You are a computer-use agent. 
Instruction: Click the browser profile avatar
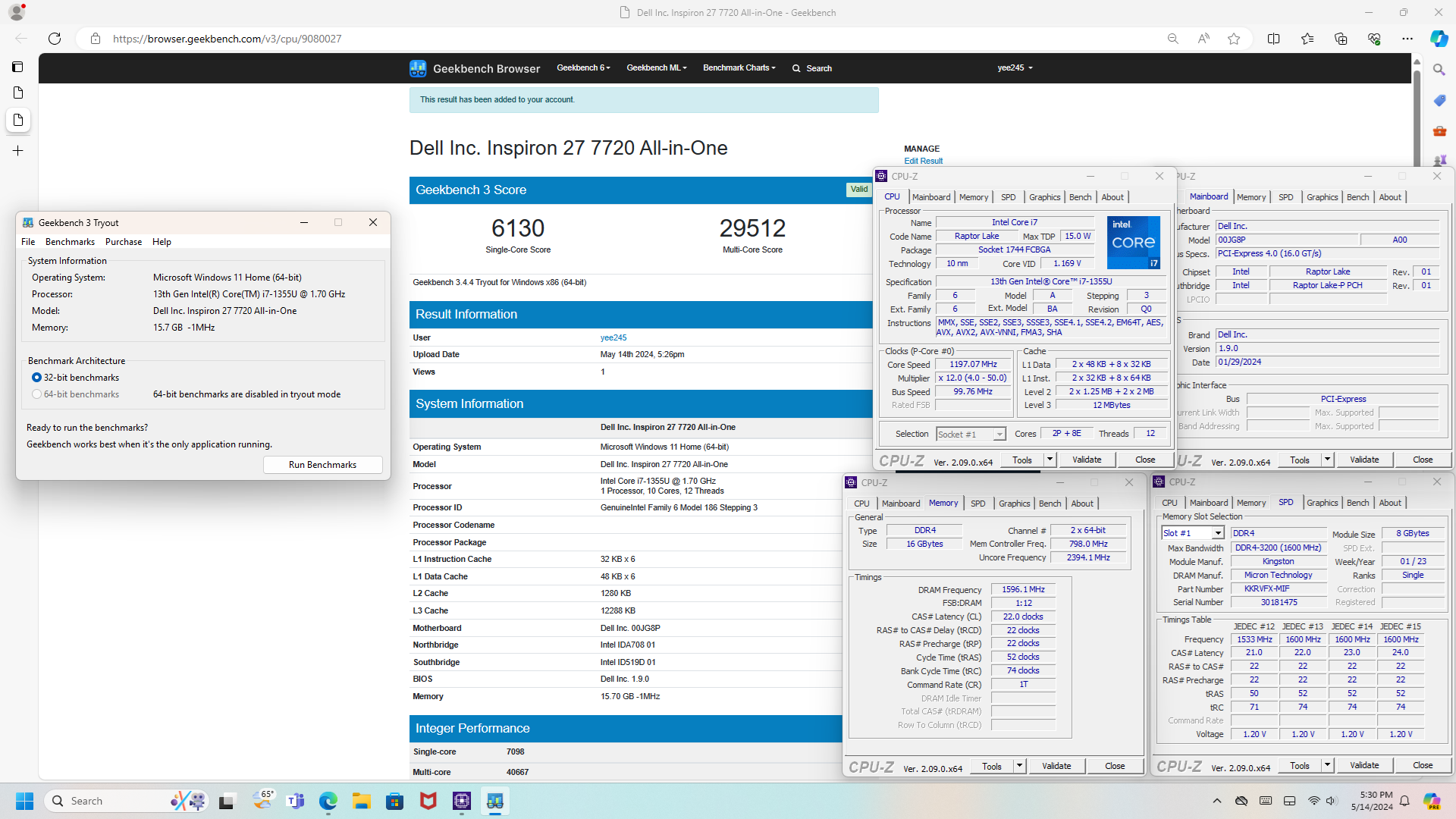(17, 12)
